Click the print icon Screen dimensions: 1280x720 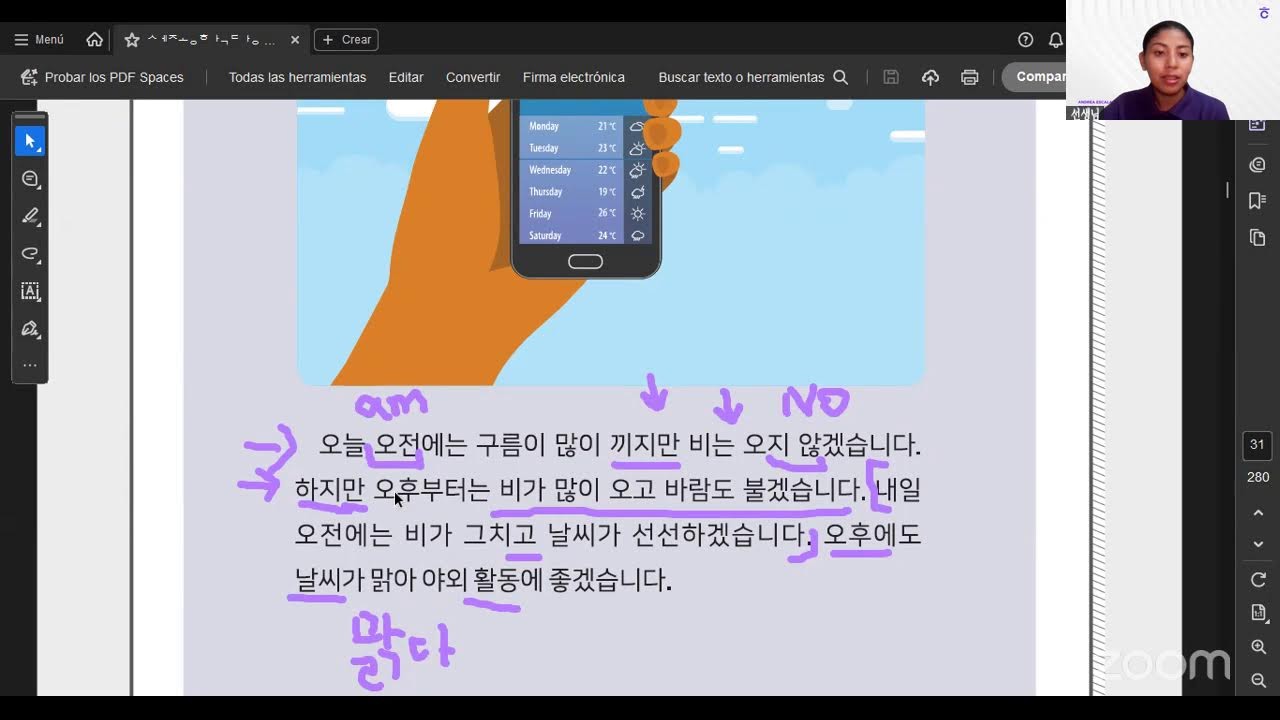coord(969,77)
